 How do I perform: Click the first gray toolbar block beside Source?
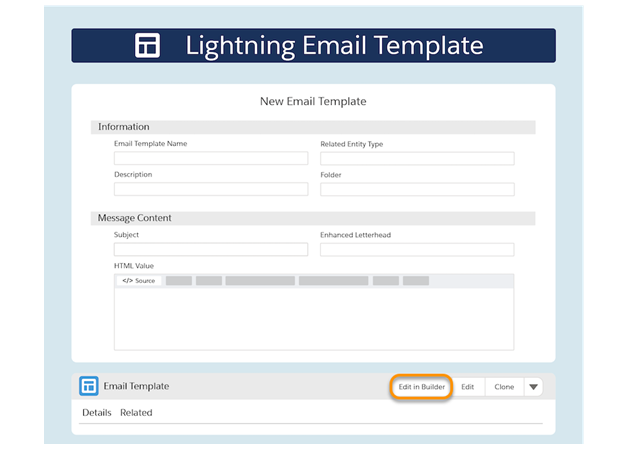pyautogui.click(x=178, y=281)
